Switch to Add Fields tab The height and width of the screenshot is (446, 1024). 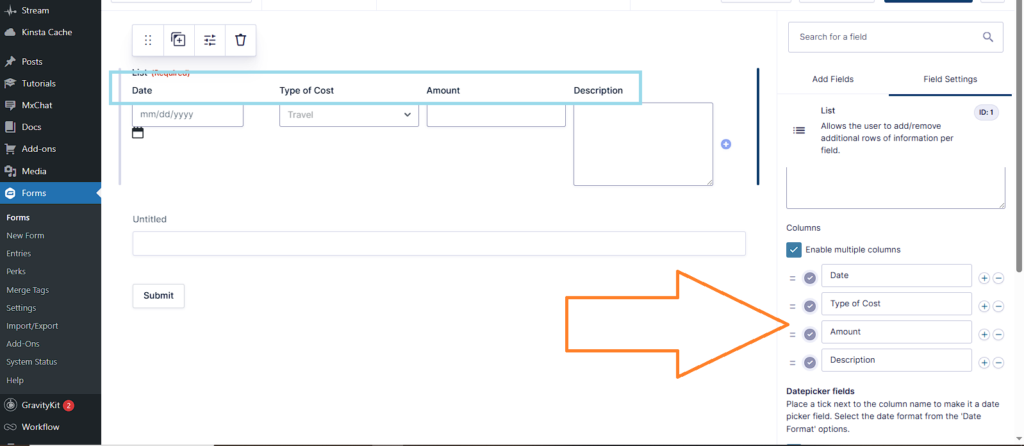[x=833, y=79]
